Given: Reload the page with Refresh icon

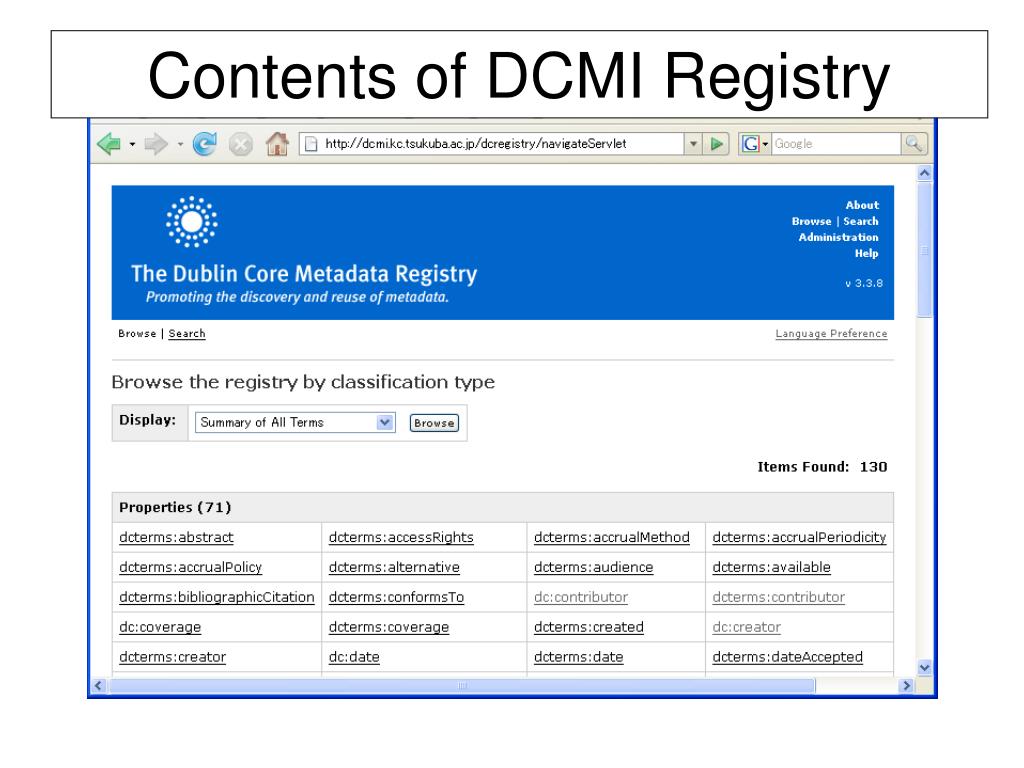Looking at the screenshot, I should click(x=204, y=144).
